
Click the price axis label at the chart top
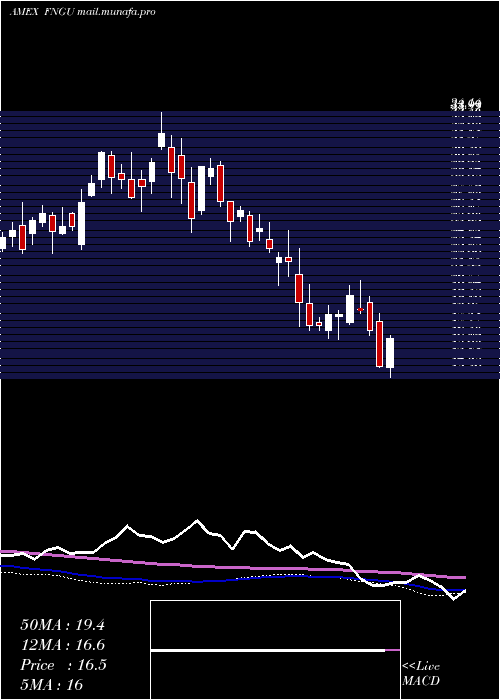466,105
